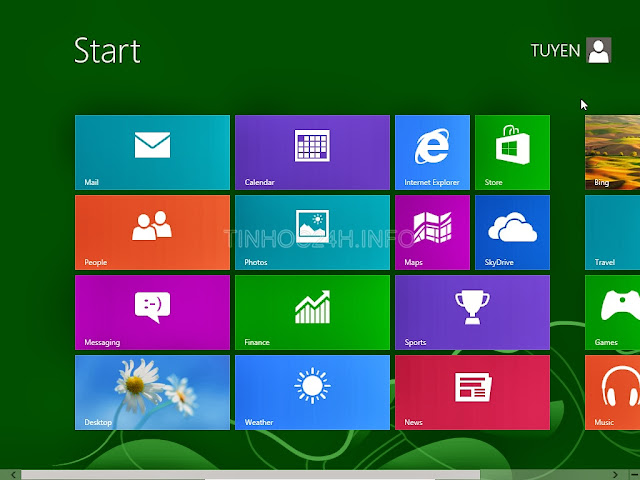
Task: Open the Weather tile
Action: 312,392
